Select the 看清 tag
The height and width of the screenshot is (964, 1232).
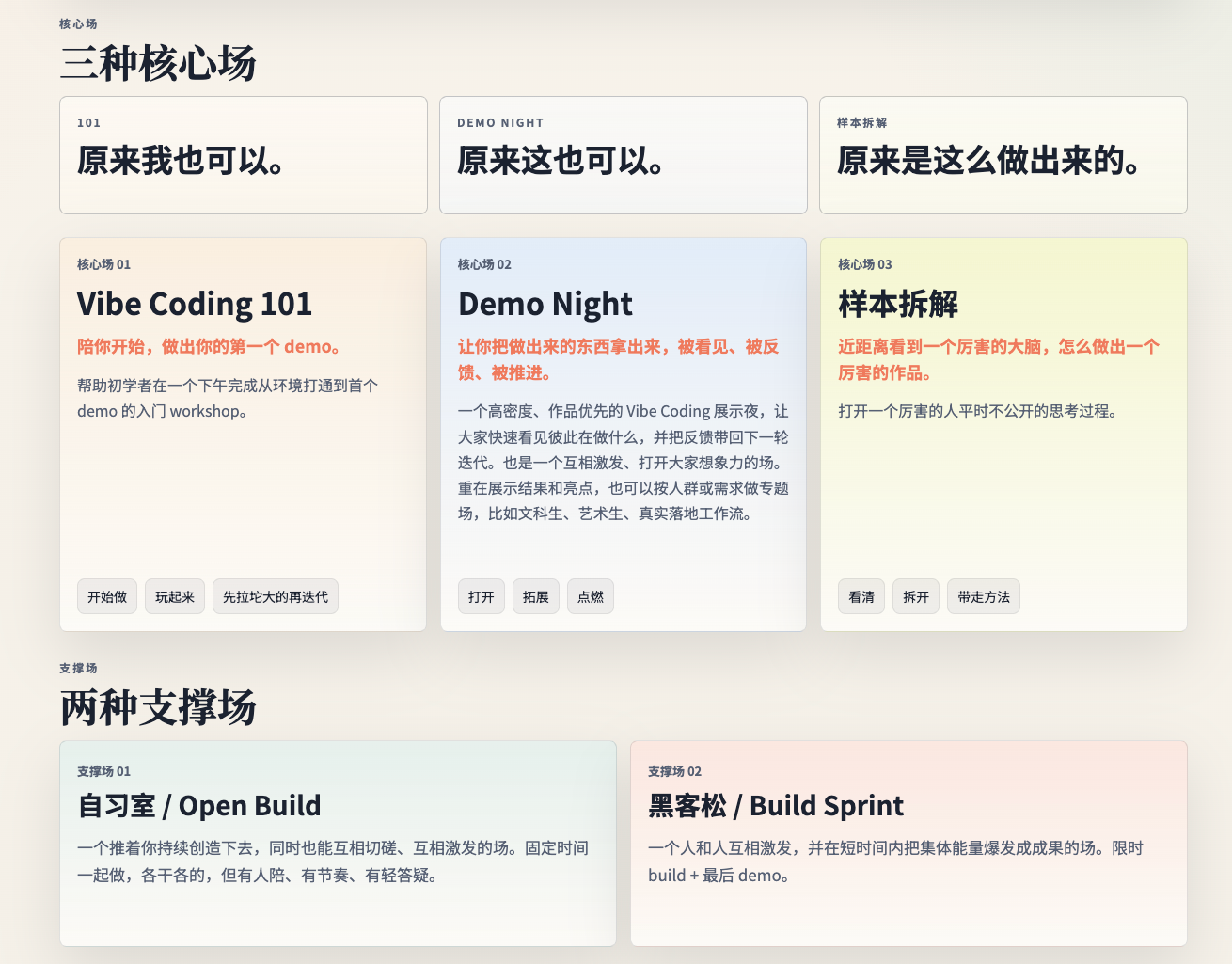tap(861, 597)
